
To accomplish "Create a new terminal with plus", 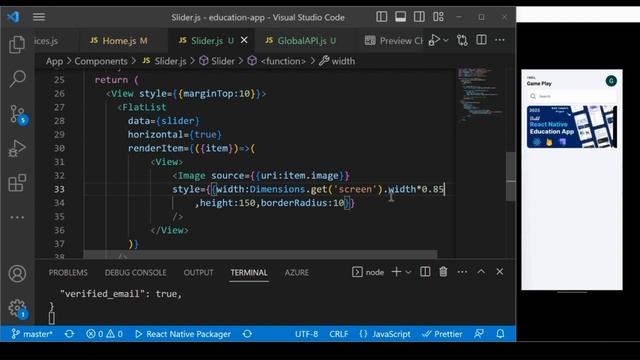I will (x=396, y=272).
